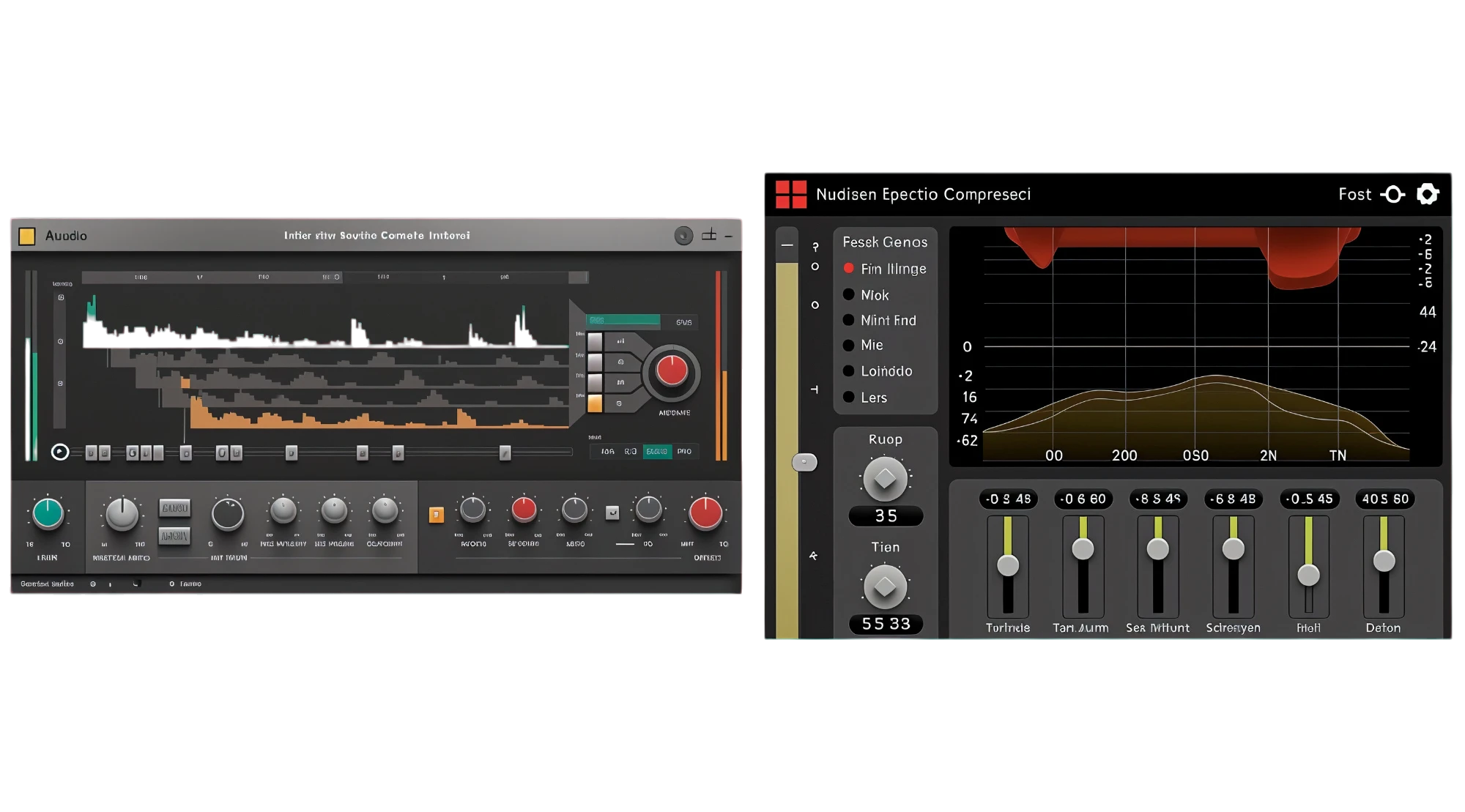Select the Loinddo radio option
1465x812 pixels.
[878, 371]
